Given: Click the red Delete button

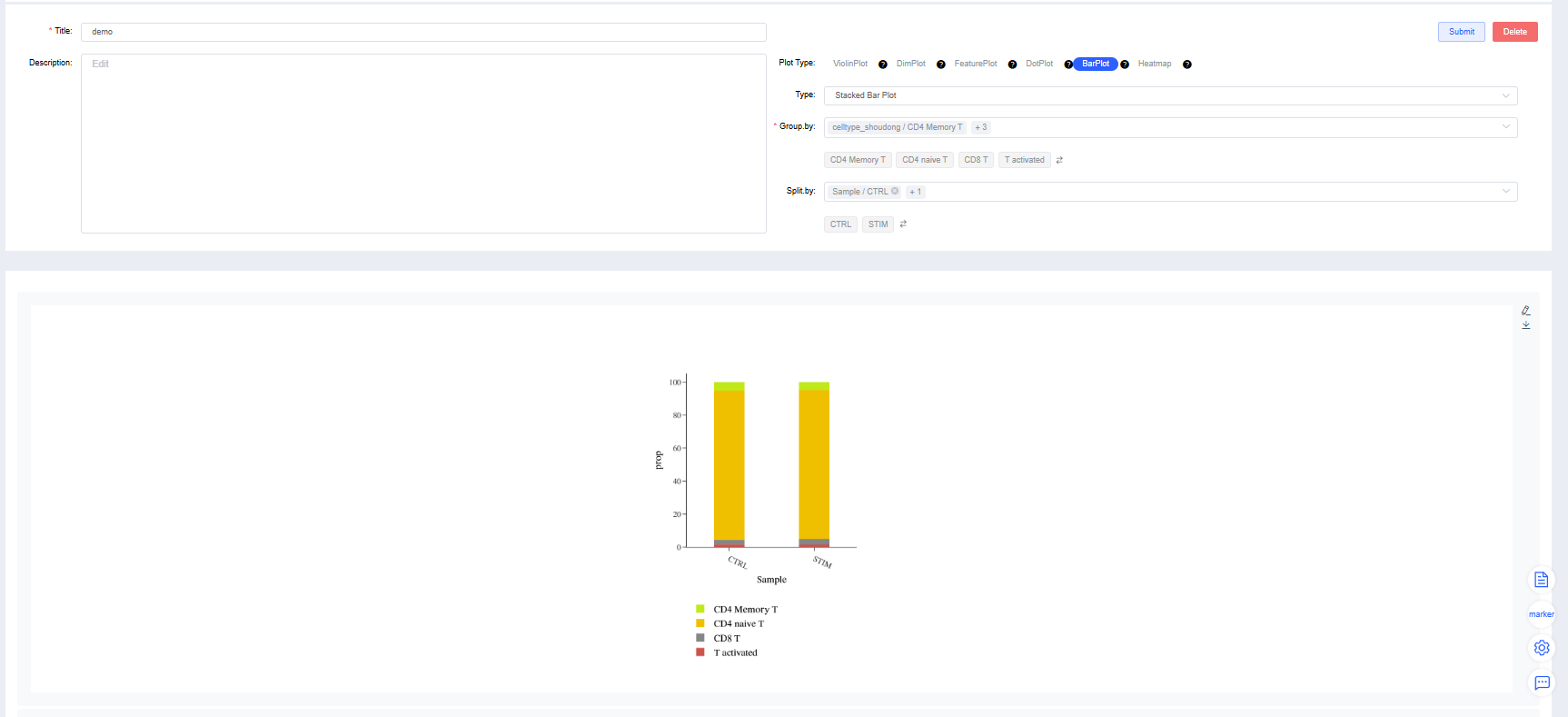Looking at the screenshot, I should pyautogui.click(x=1514, y=32).
